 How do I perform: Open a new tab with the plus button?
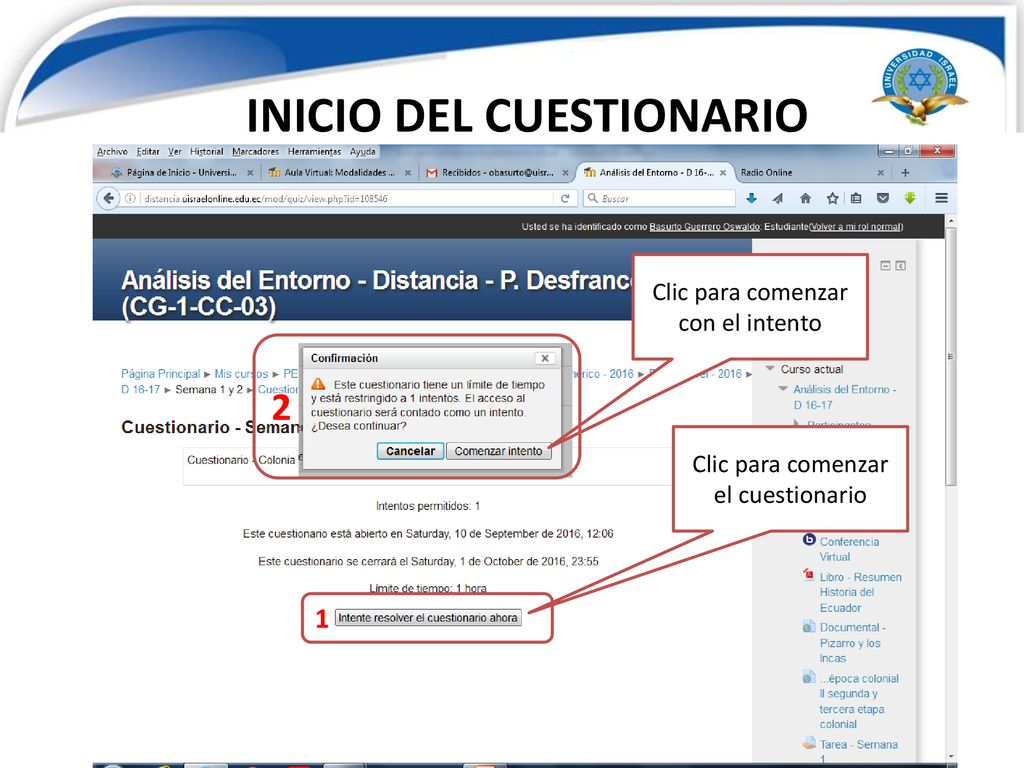click(x=905, y=172)
